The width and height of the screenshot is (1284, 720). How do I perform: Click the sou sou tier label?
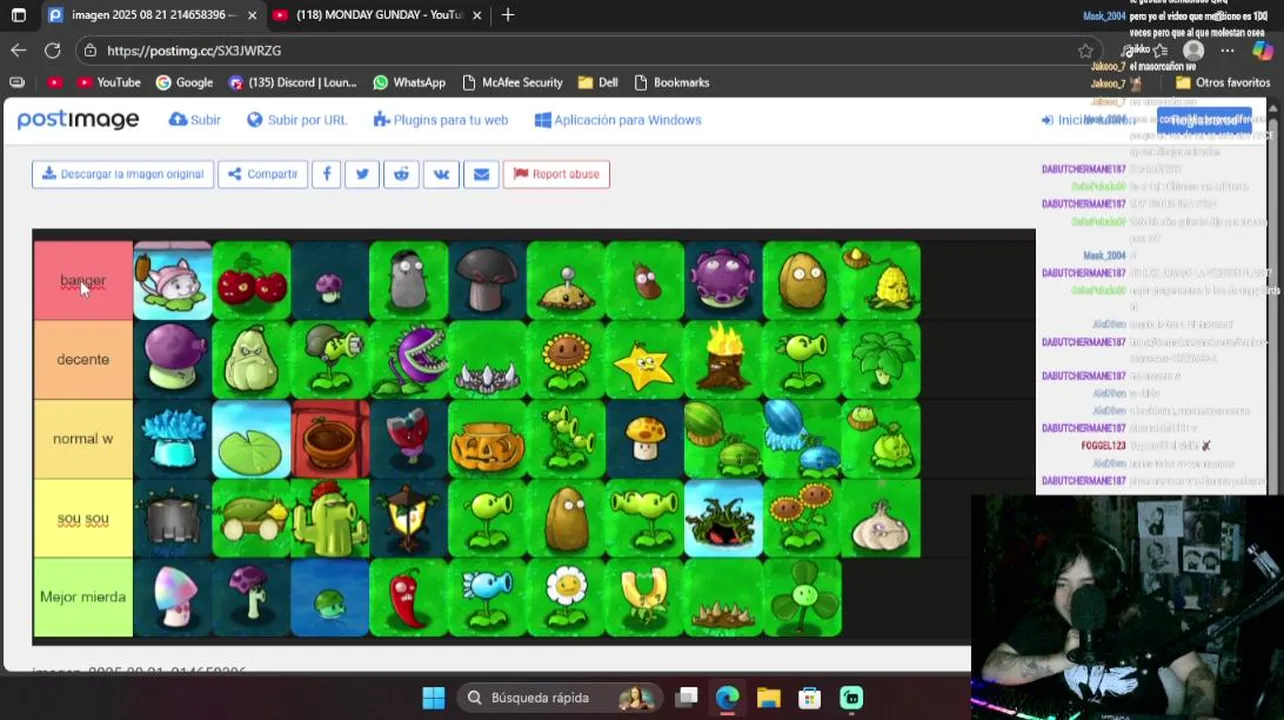[x=83, y=518]
